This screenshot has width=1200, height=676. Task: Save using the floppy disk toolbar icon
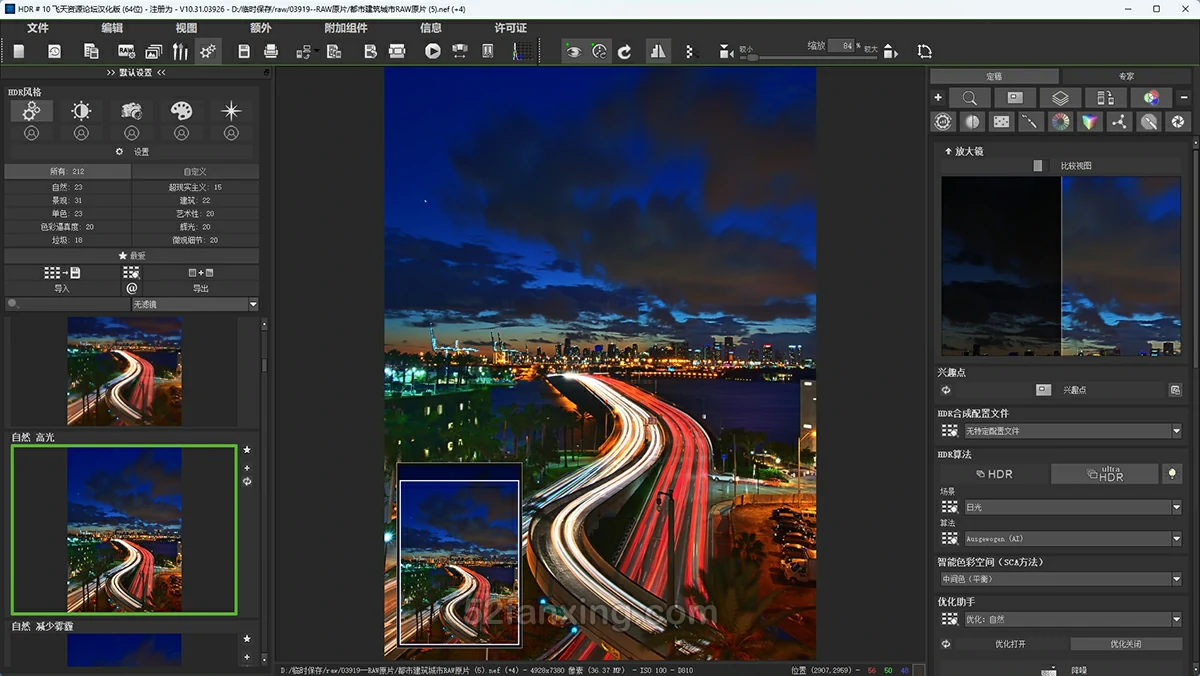(244, 51)
